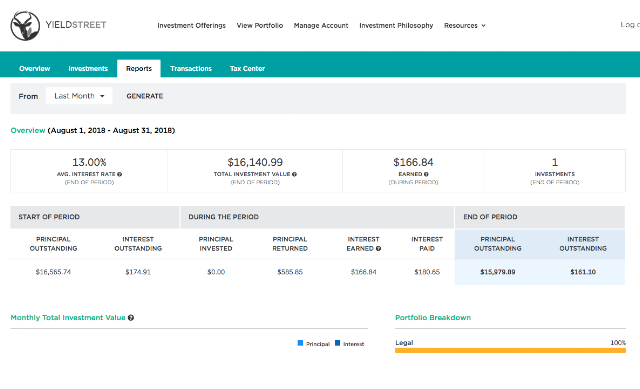Click the August 2018 date range text
640x389 pixels.
tap(111, 130)
